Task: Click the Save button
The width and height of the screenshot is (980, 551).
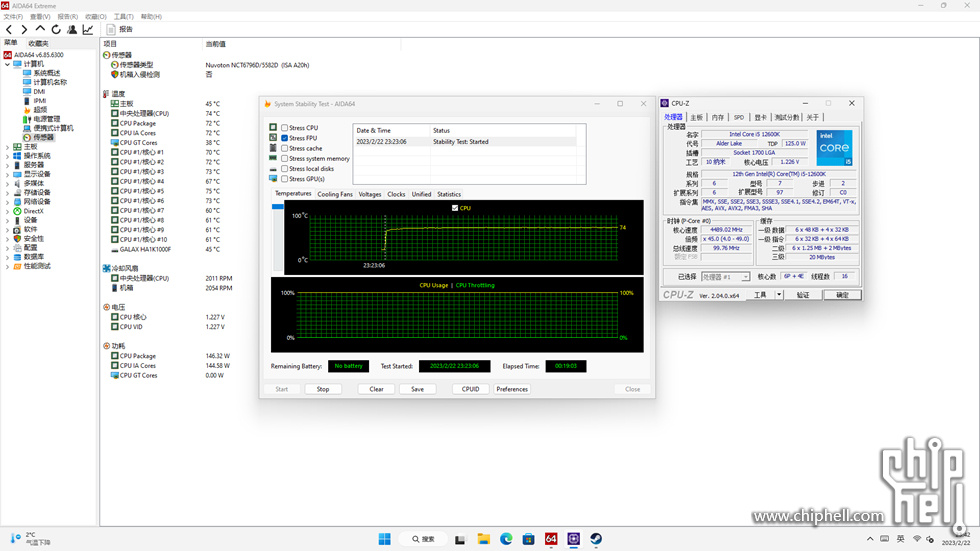Action: 418,389
